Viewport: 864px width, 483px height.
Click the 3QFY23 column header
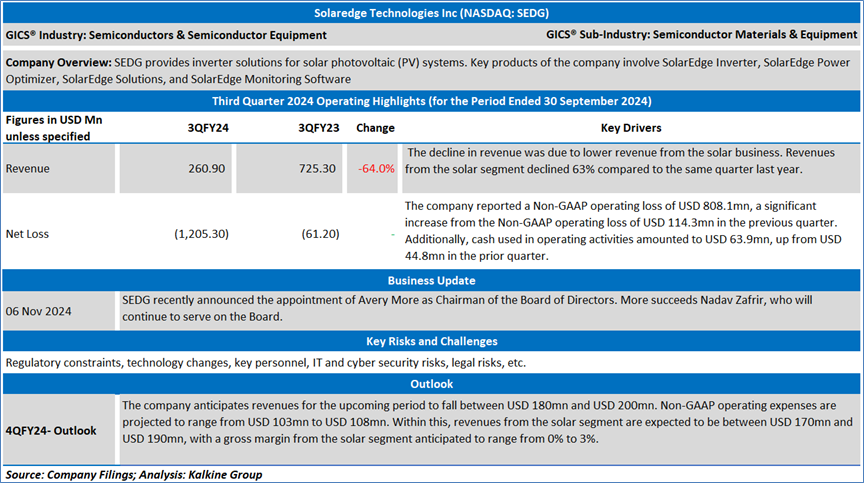tap(318, 128)
